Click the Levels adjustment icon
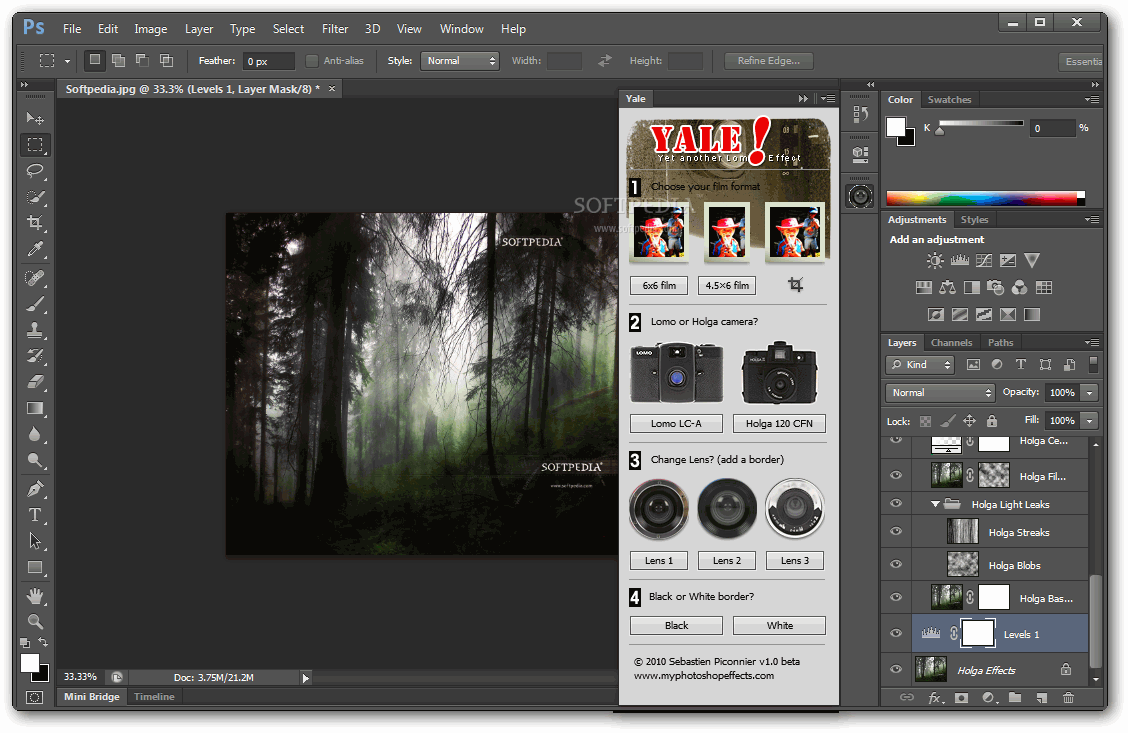1128x733 pixels. [960, 260]
